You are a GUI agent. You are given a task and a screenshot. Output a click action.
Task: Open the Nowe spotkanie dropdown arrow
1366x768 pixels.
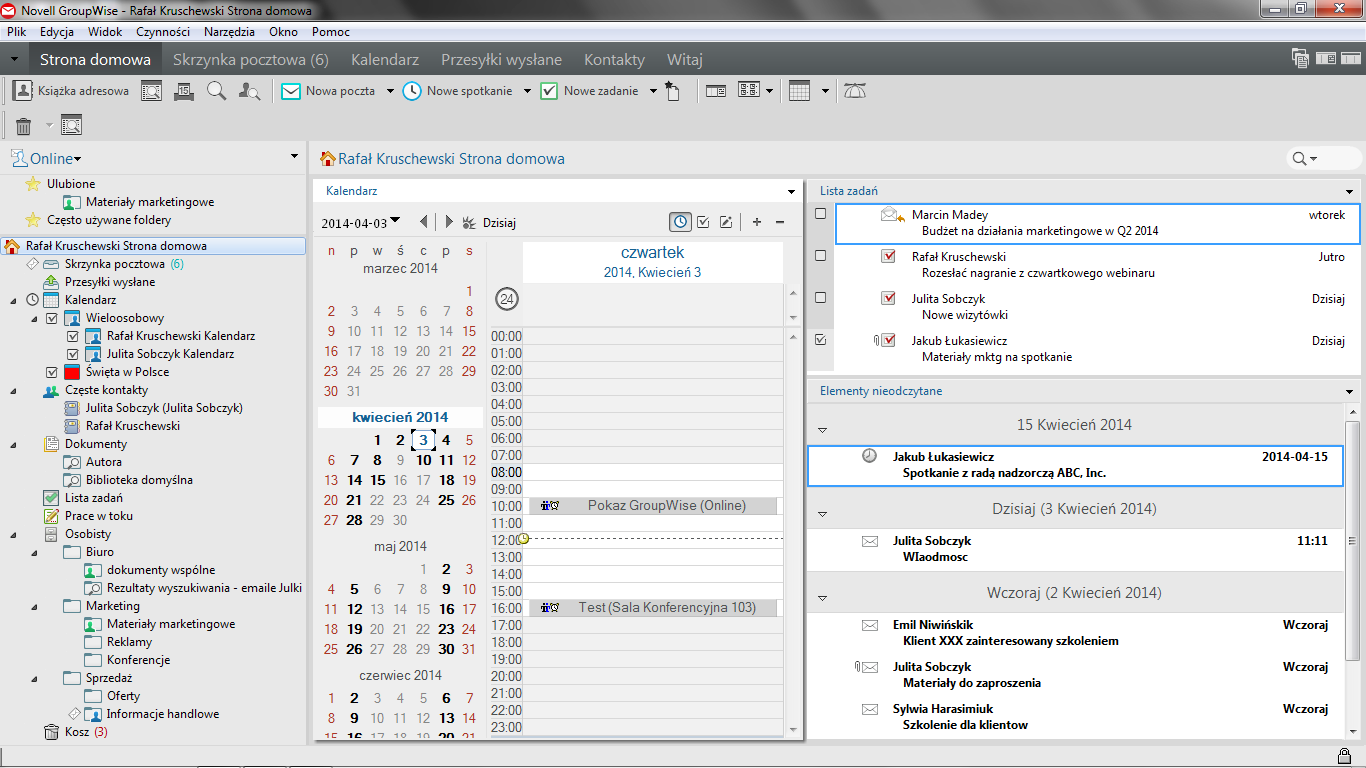click(x=526, y=91)
